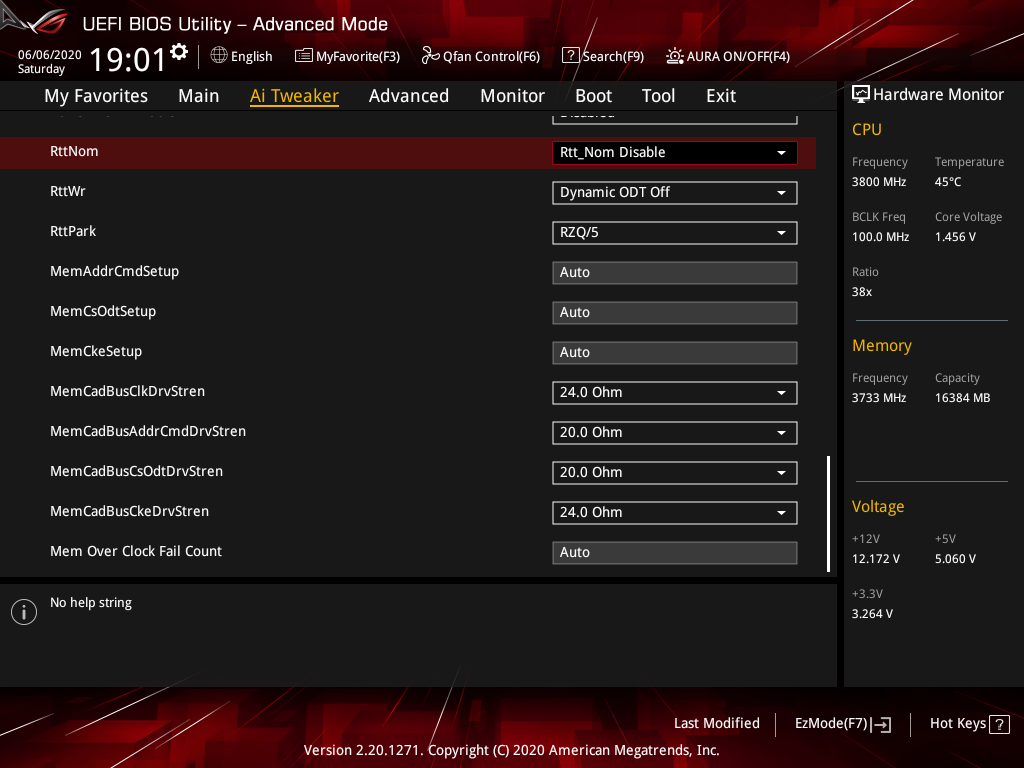Viewport: 1024px width, 768px height.
Task: Click the AURA light icon
Action: click(x=675, y=56)
